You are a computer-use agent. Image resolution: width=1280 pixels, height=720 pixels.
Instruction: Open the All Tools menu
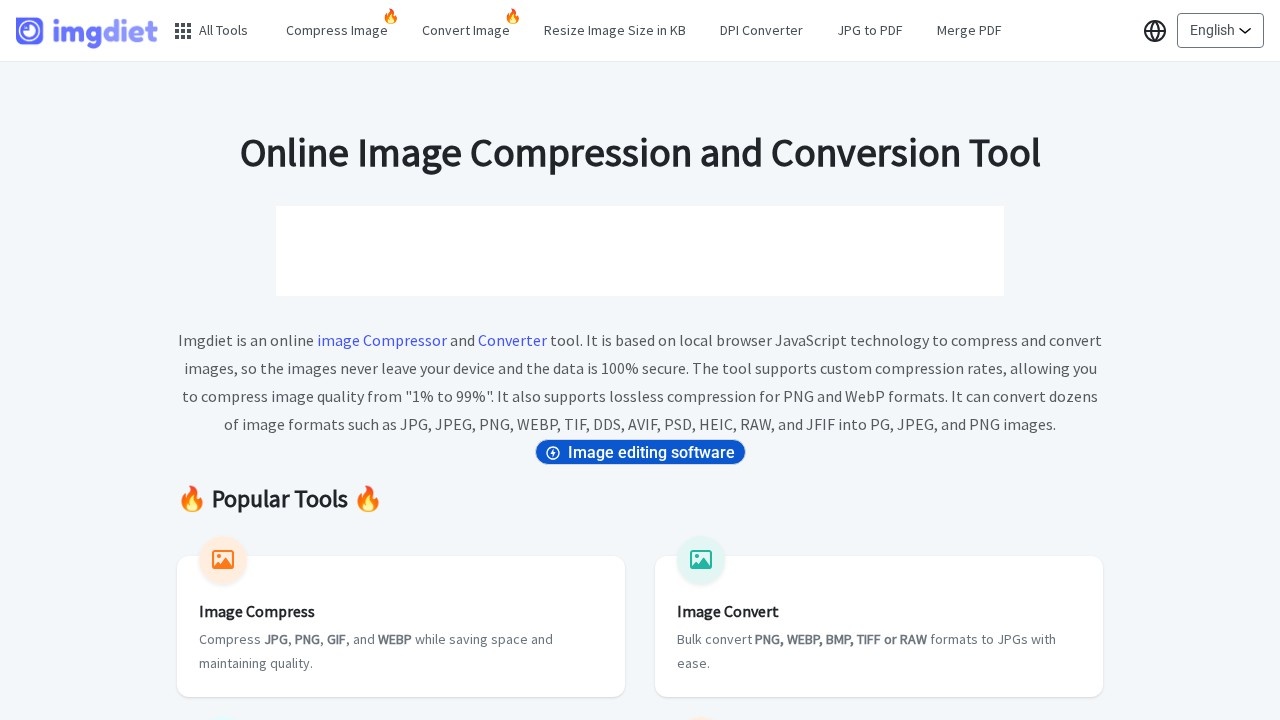pos(223,31)
